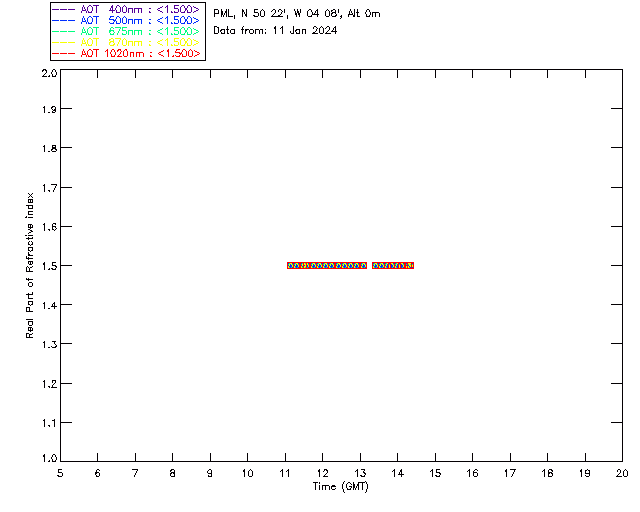The image size is (640, 512).
Task: Click x-axis label 11
Action: point(285,473)
